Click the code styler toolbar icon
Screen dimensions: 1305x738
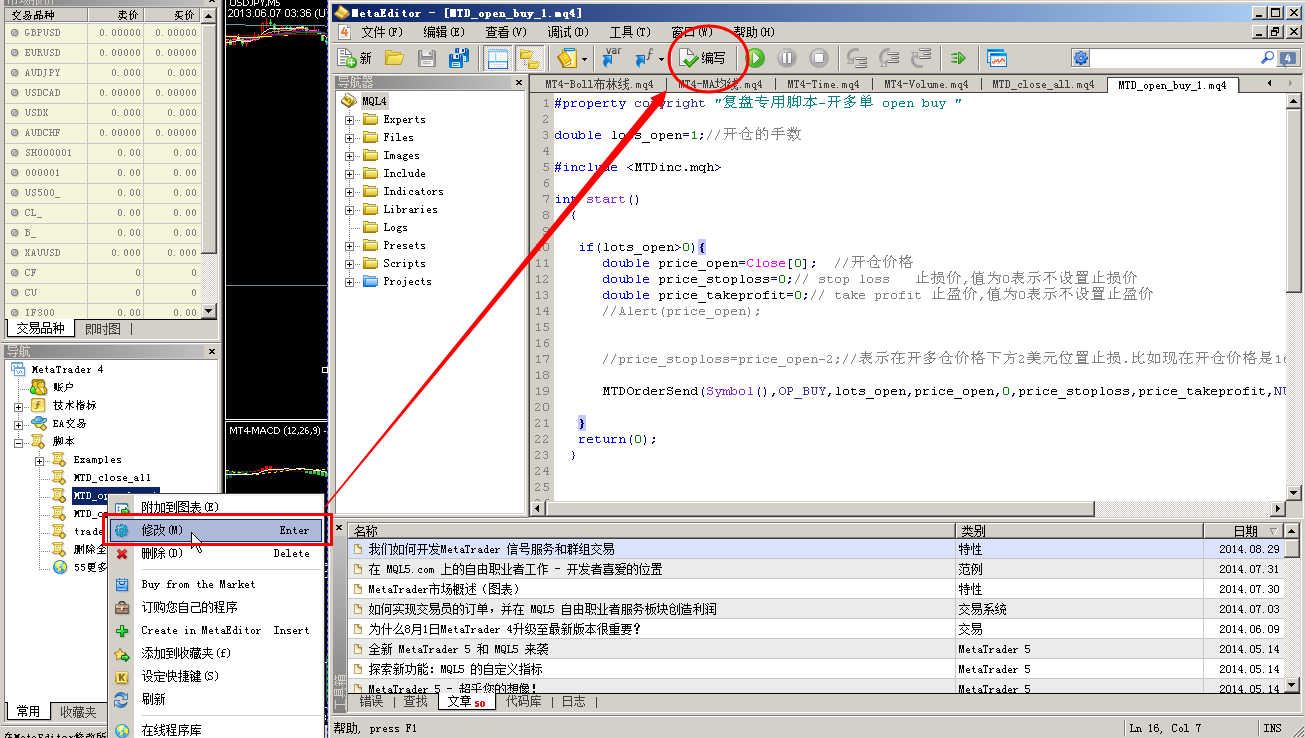pos(567,58)
